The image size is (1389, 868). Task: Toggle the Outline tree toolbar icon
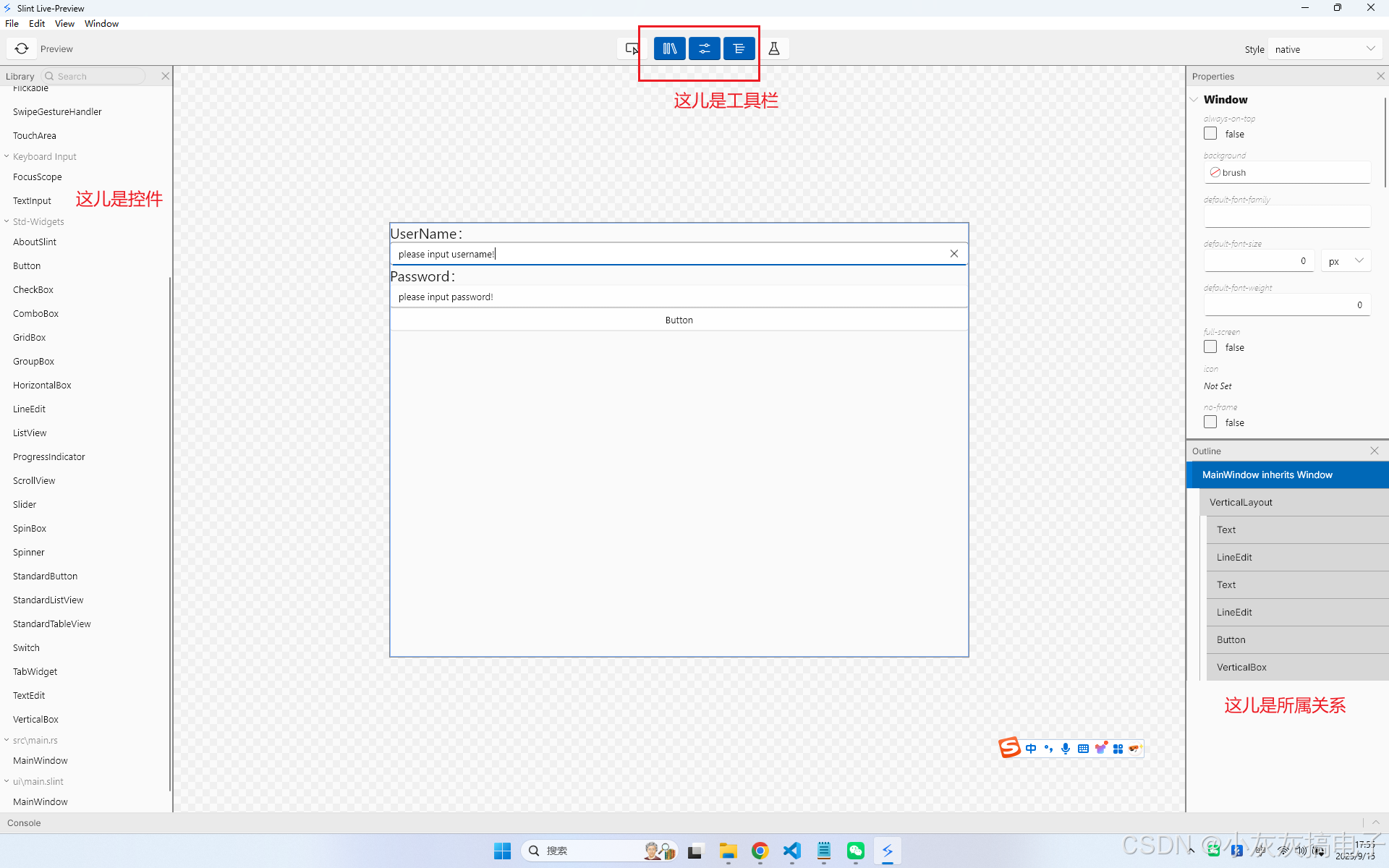click(x=739, y=48)
